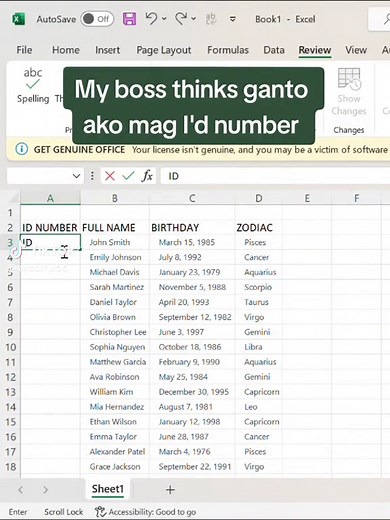Open the Redo history dropdown arrow
390x520 pixels.
(x=193, y=19)
